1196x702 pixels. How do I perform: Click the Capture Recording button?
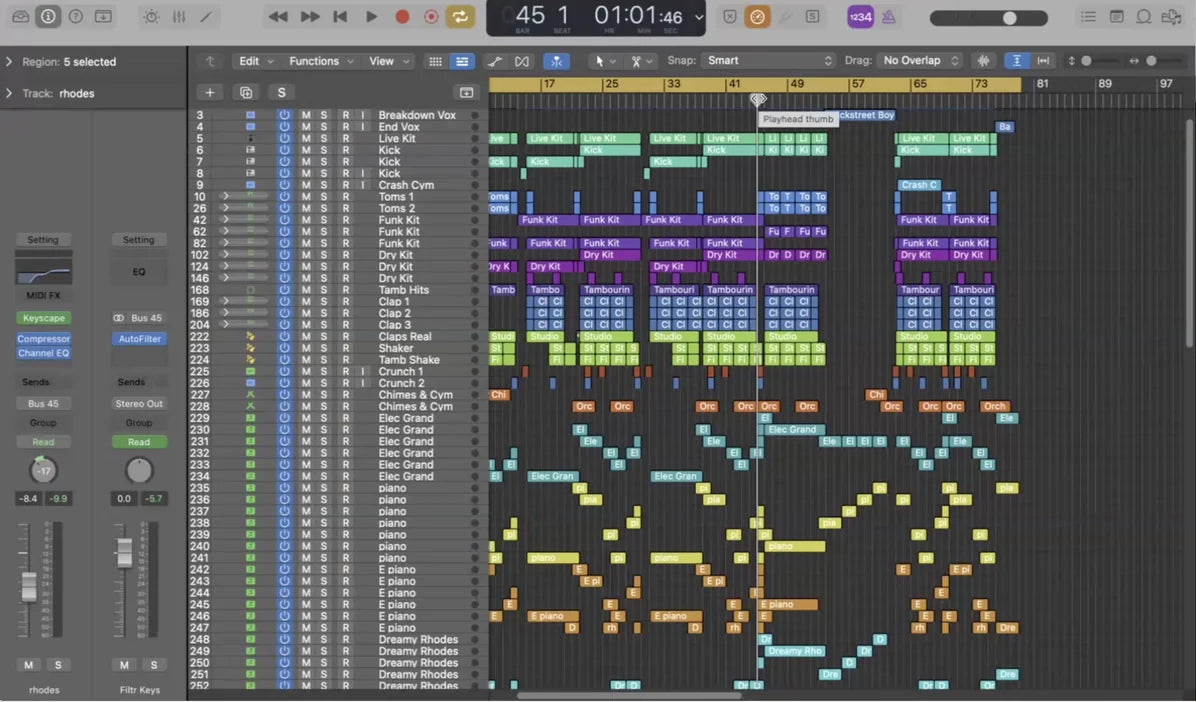pyautogui.click(x=431, y=16)
